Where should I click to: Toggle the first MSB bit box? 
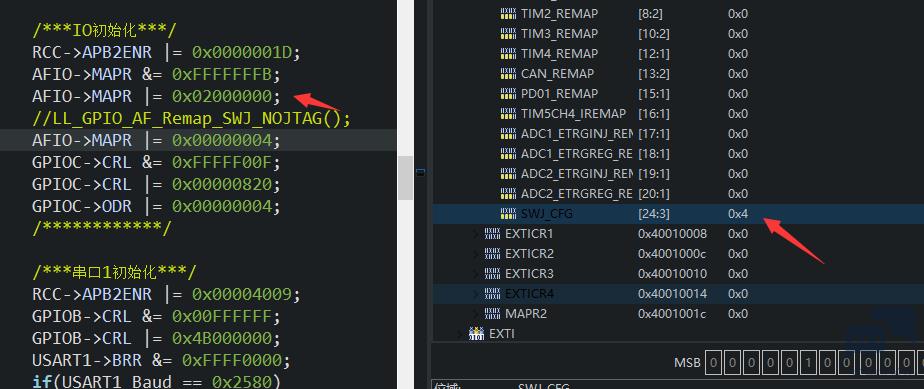tap(712, 362)
